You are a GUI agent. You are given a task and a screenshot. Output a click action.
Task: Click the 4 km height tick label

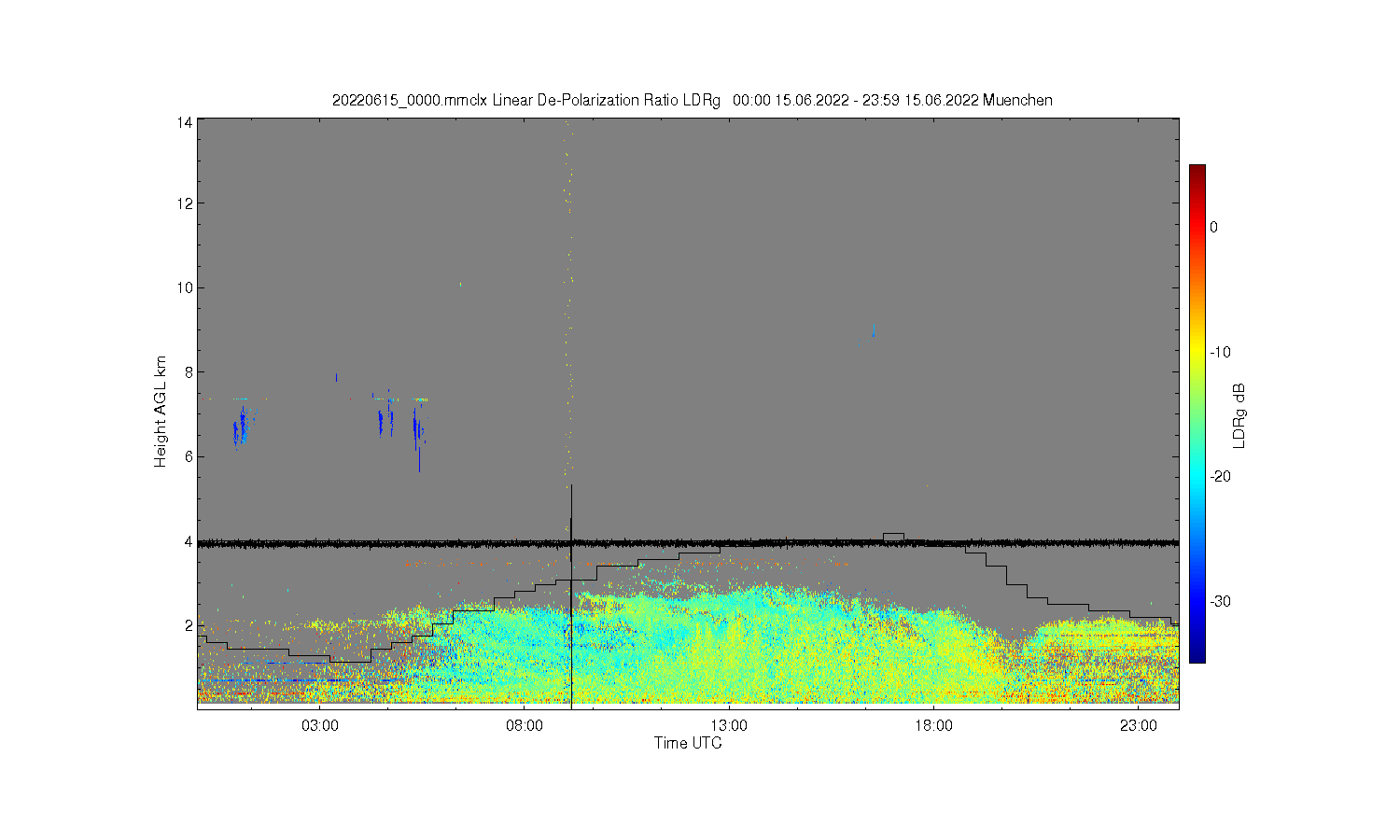click(x=189, y=541)
